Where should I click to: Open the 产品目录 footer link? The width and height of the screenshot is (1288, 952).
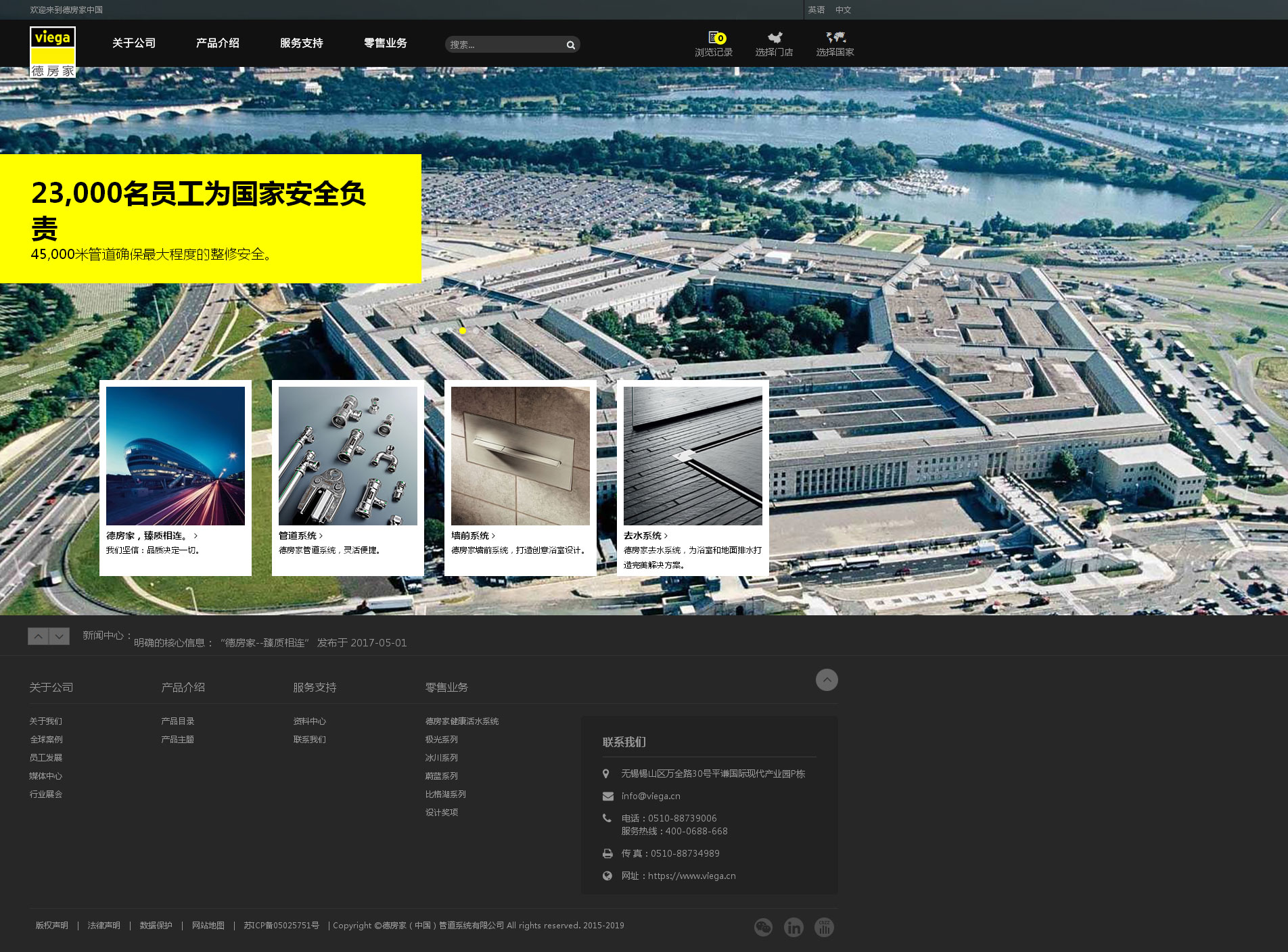point(177,721)
